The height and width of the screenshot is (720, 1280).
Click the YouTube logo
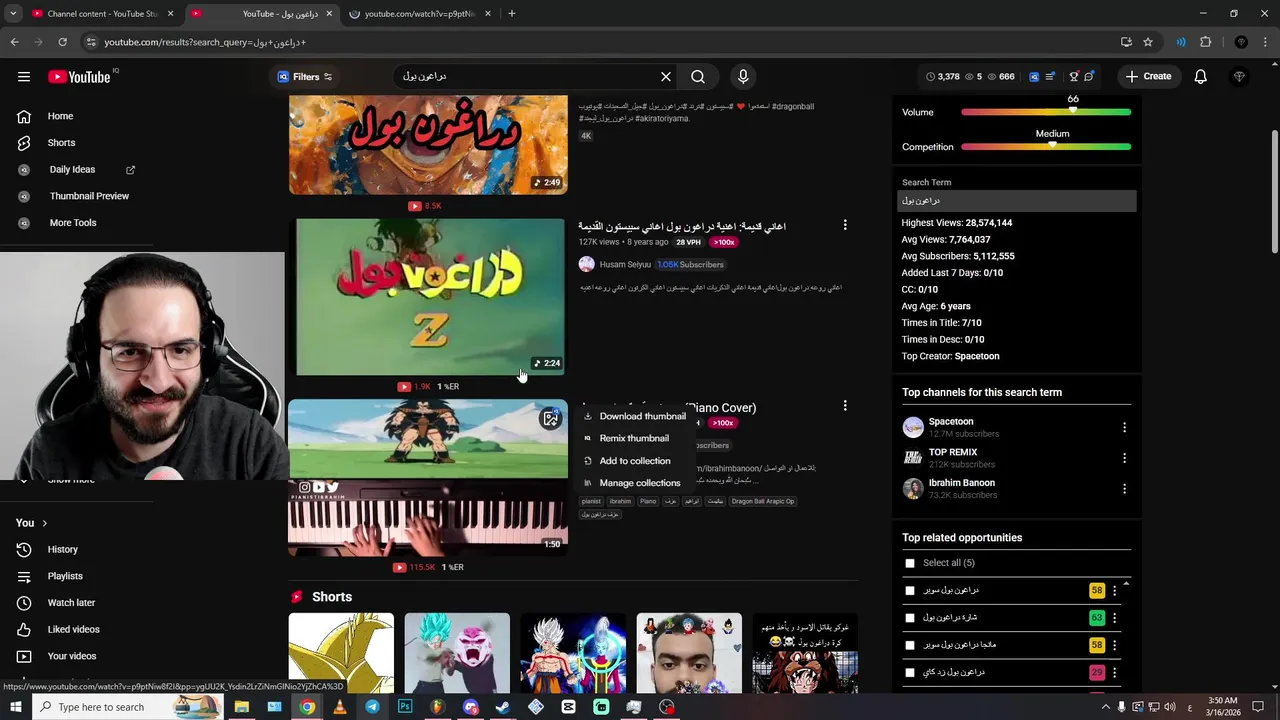click(x=79, y=77)
